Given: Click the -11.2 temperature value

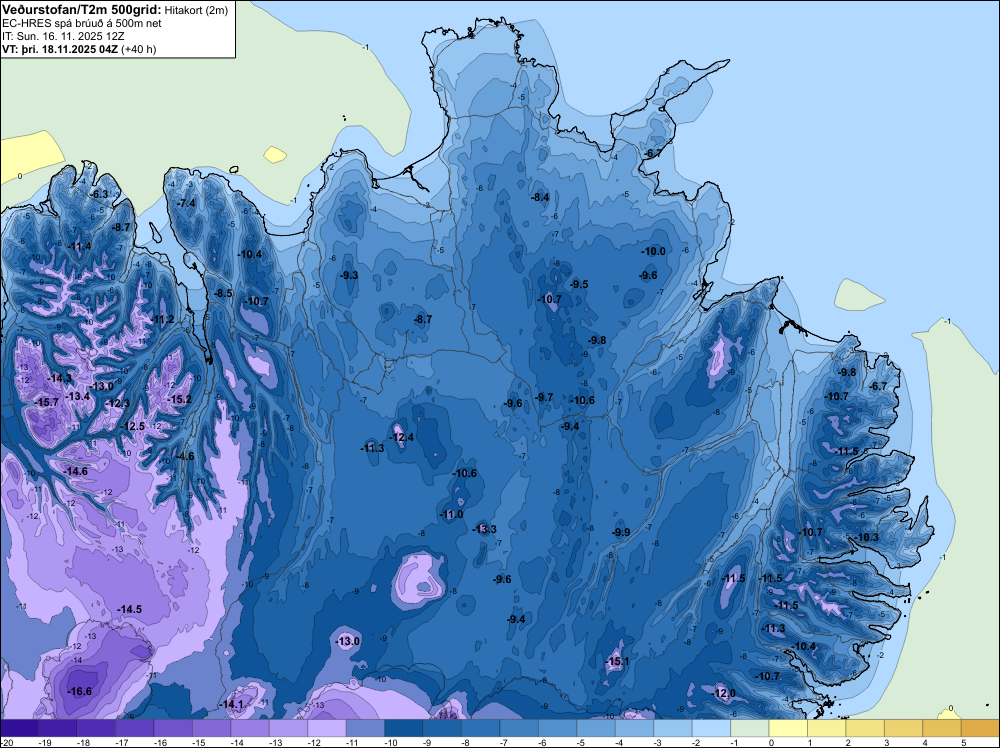Looking at the screenshot, I should (x=163, y=319).
